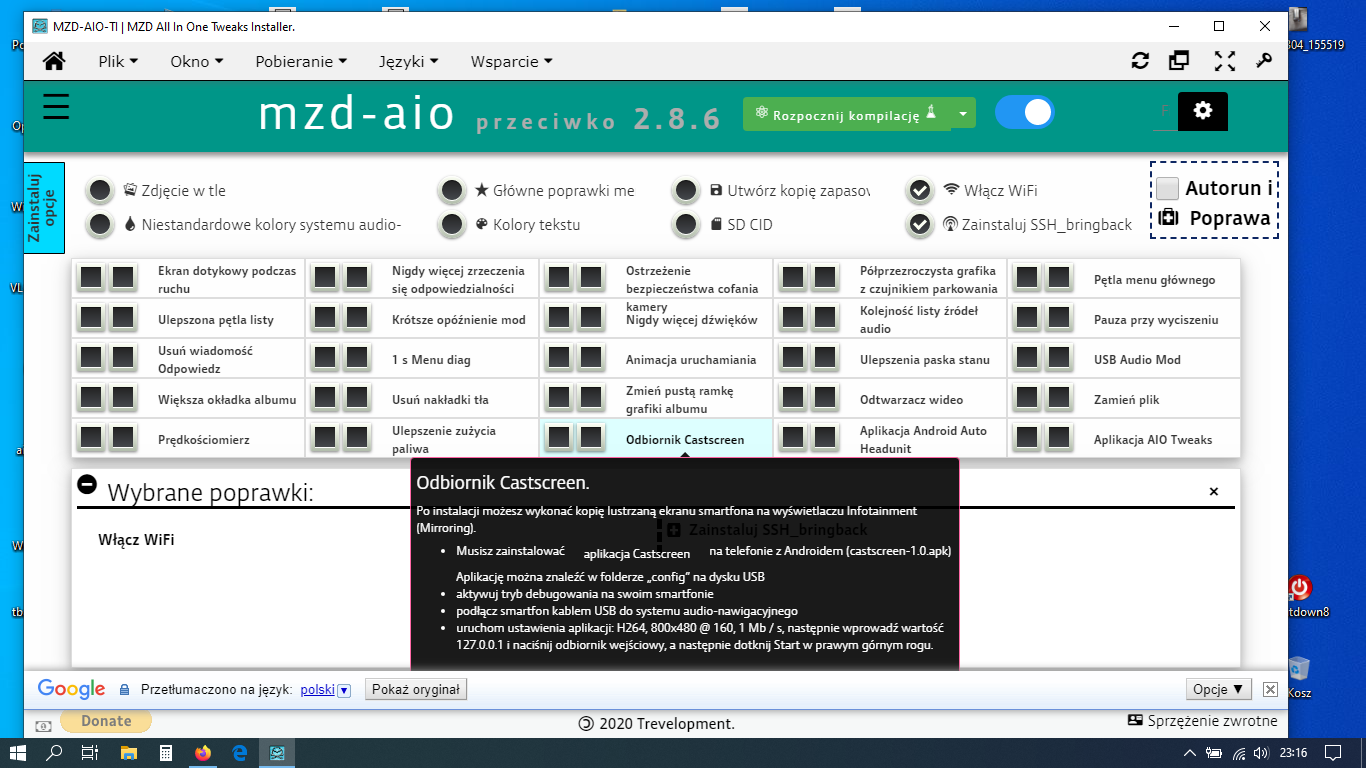Viewport: 1366px width, 768px height.
Task: Toggle fullscreen with the expand arrows icon
Action: coord(1224,61)
